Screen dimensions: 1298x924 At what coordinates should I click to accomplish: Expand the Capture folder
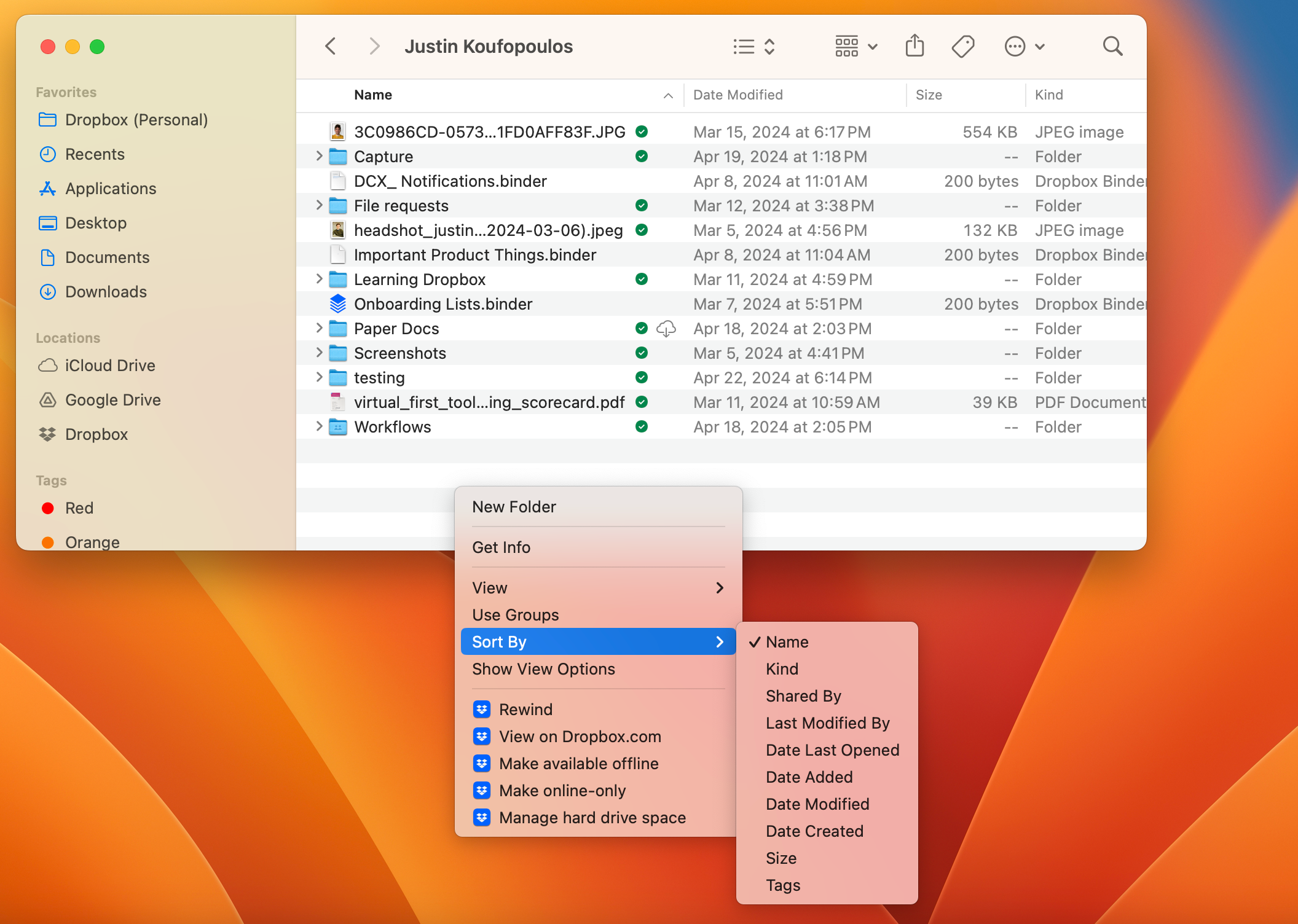click(x=319, y=156)
